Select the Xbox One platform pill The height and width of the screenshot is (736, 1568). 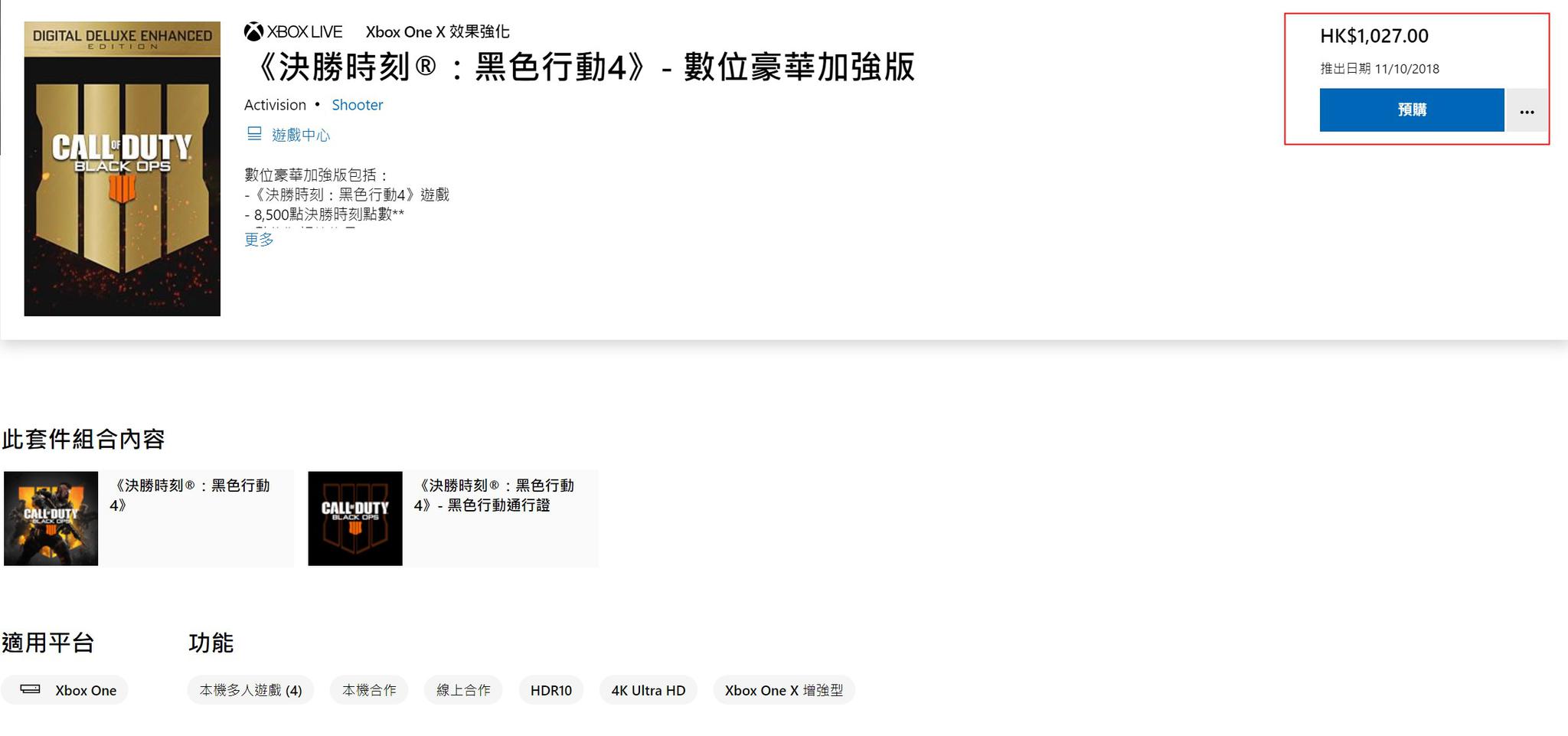click(x=65, y=690)
